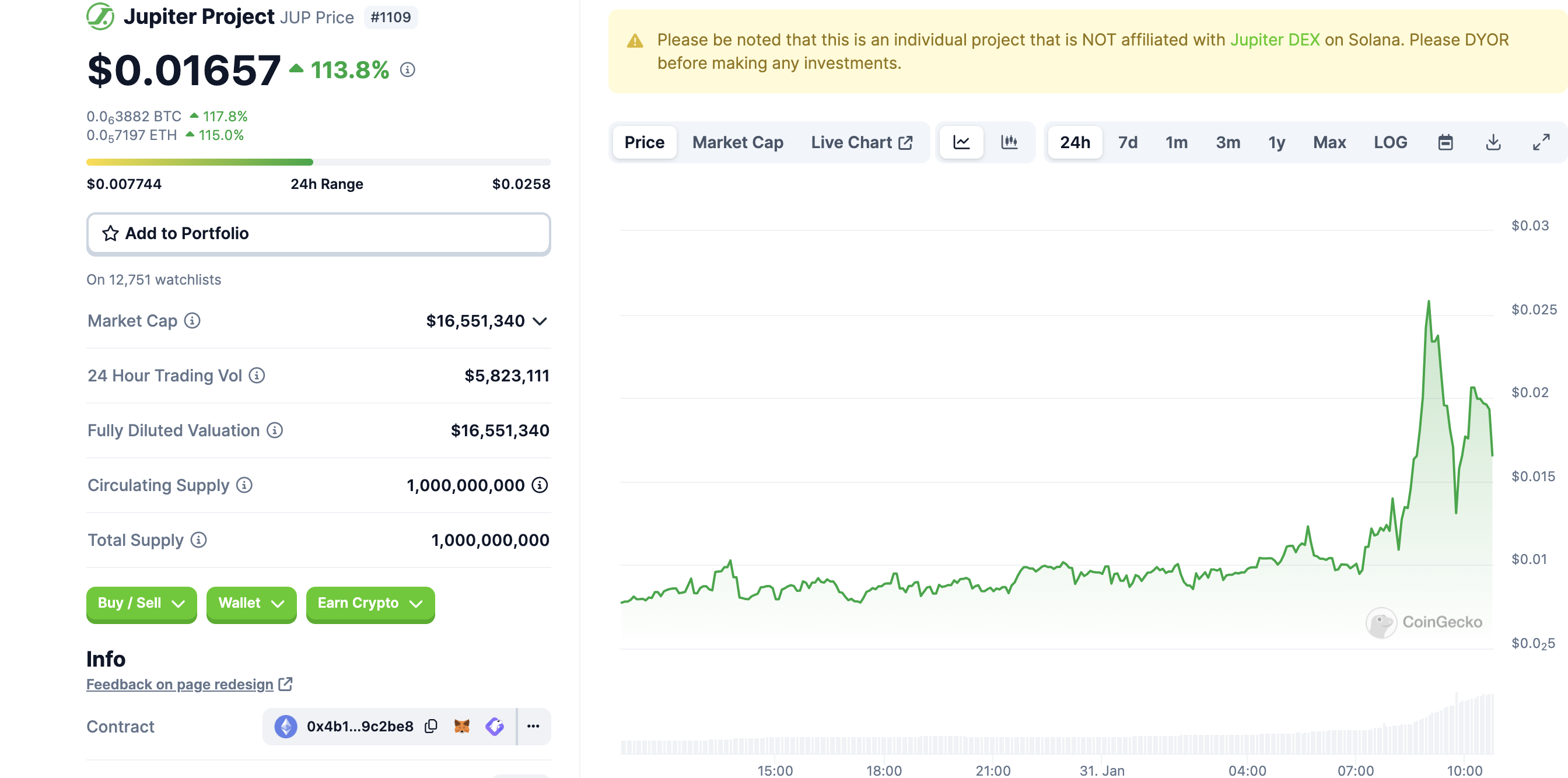This screenshot has height=778, width=1568.
Task: Click the Info section heading
Action: (x=106, y=659)
